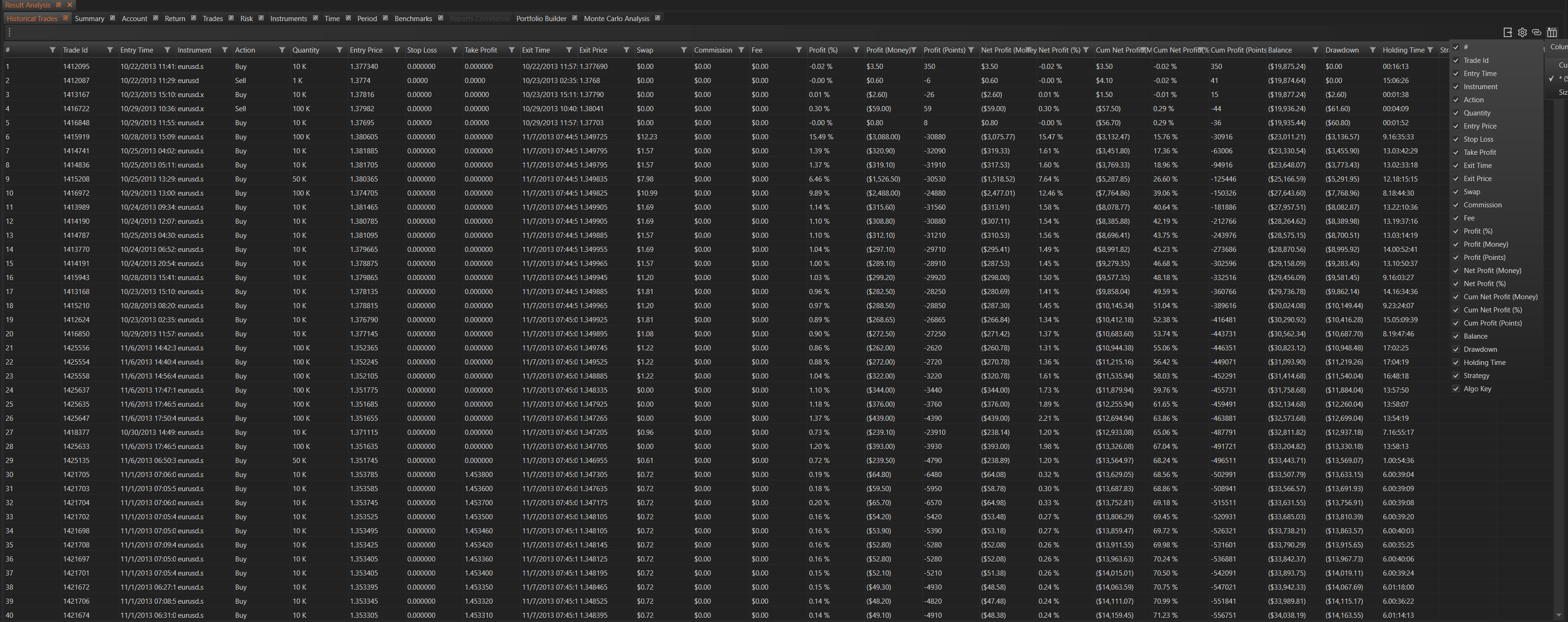Viewport: 1568px width, 622px height.
Task: Click the column chooser icon
Action: point(1552,32)
